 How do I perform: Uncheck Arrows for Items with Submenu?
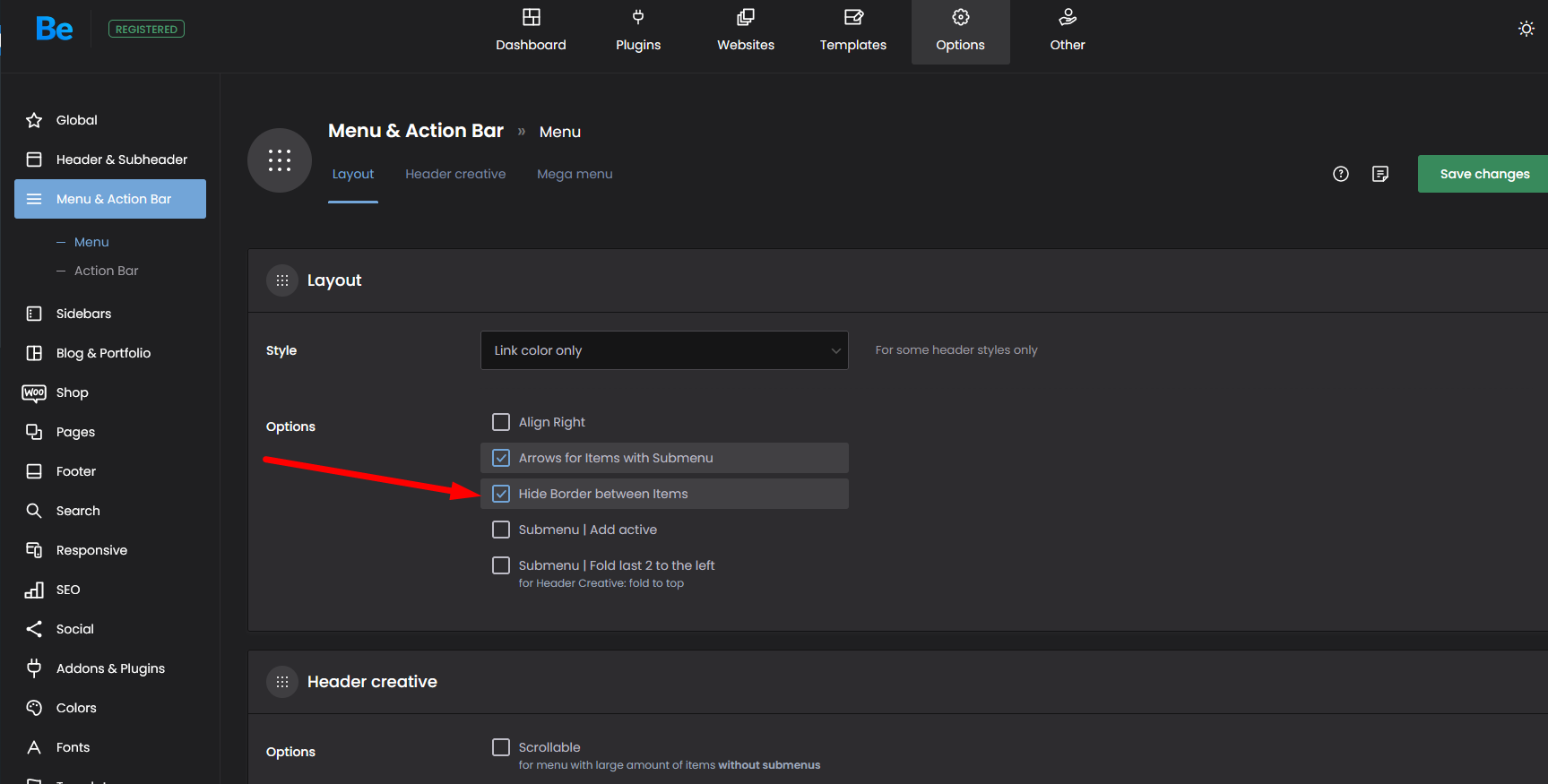tap(501, 458)
